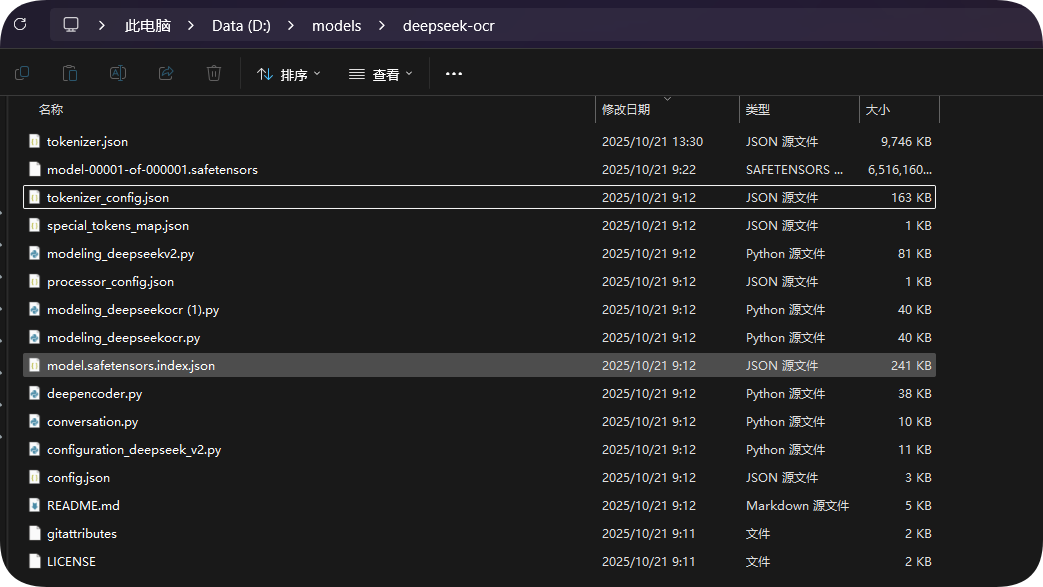Click the copy icon in toolbar
The width and height of the screenshot is (1043, 587).
click(22, 73)
